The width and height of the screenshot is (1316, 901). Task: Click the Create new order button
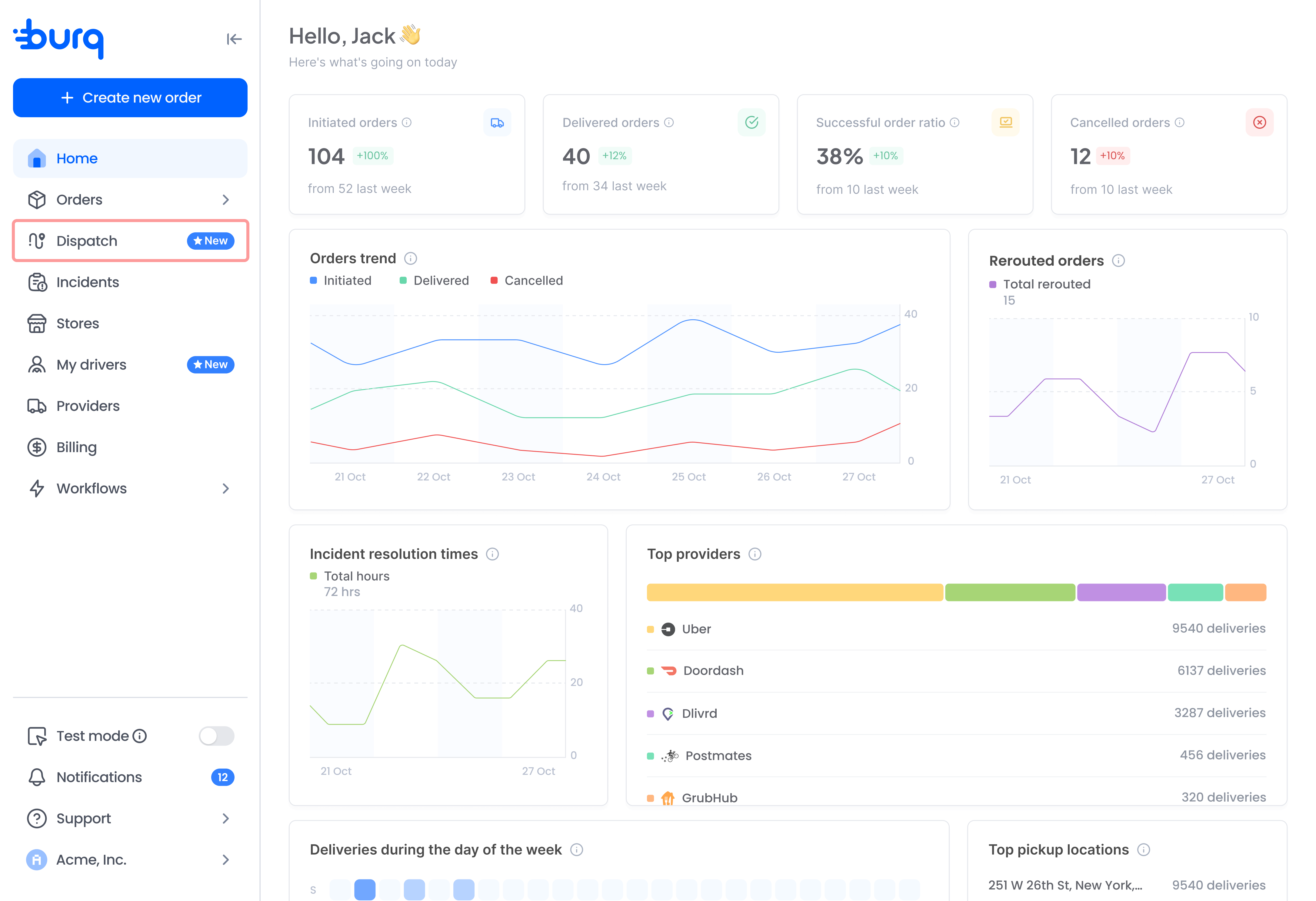point(130,98)
